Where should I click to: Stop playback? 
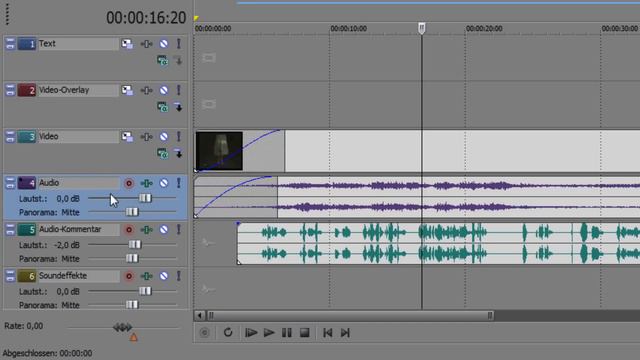(x=304, y=333)
